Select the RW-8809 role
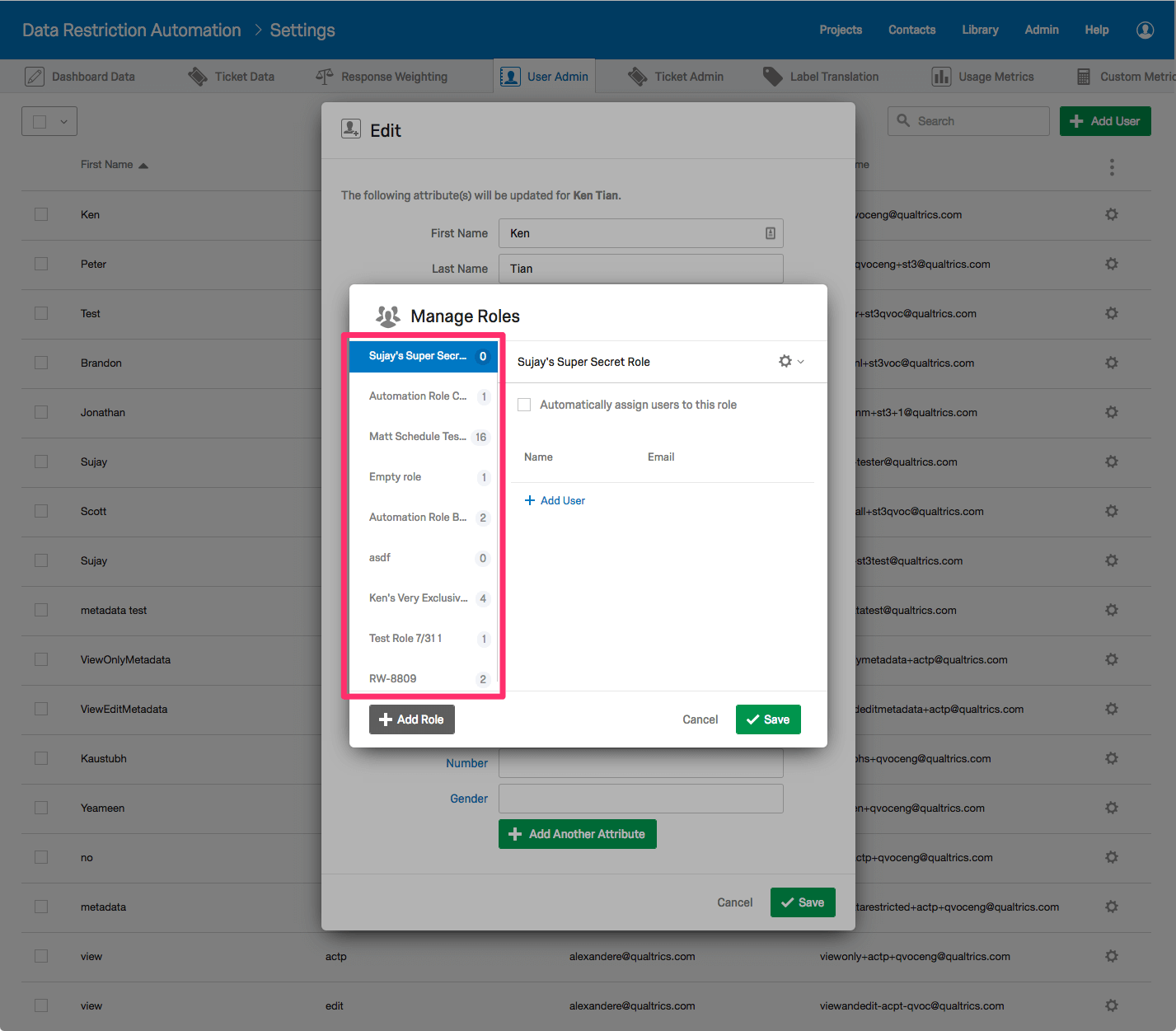 coord(424,678)
